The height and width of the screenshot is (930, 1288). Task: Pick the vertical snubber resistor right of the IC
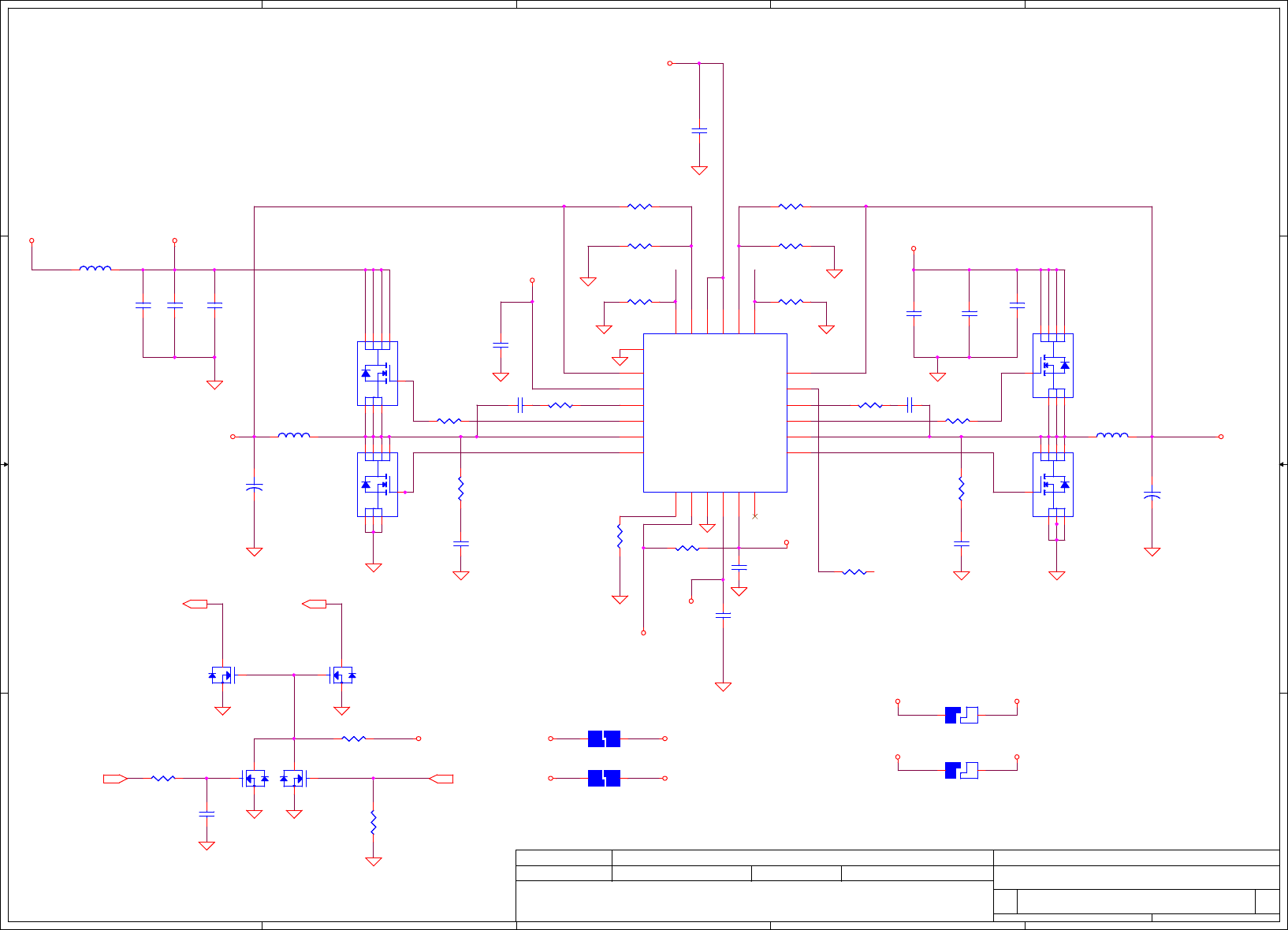coord(961,489)
